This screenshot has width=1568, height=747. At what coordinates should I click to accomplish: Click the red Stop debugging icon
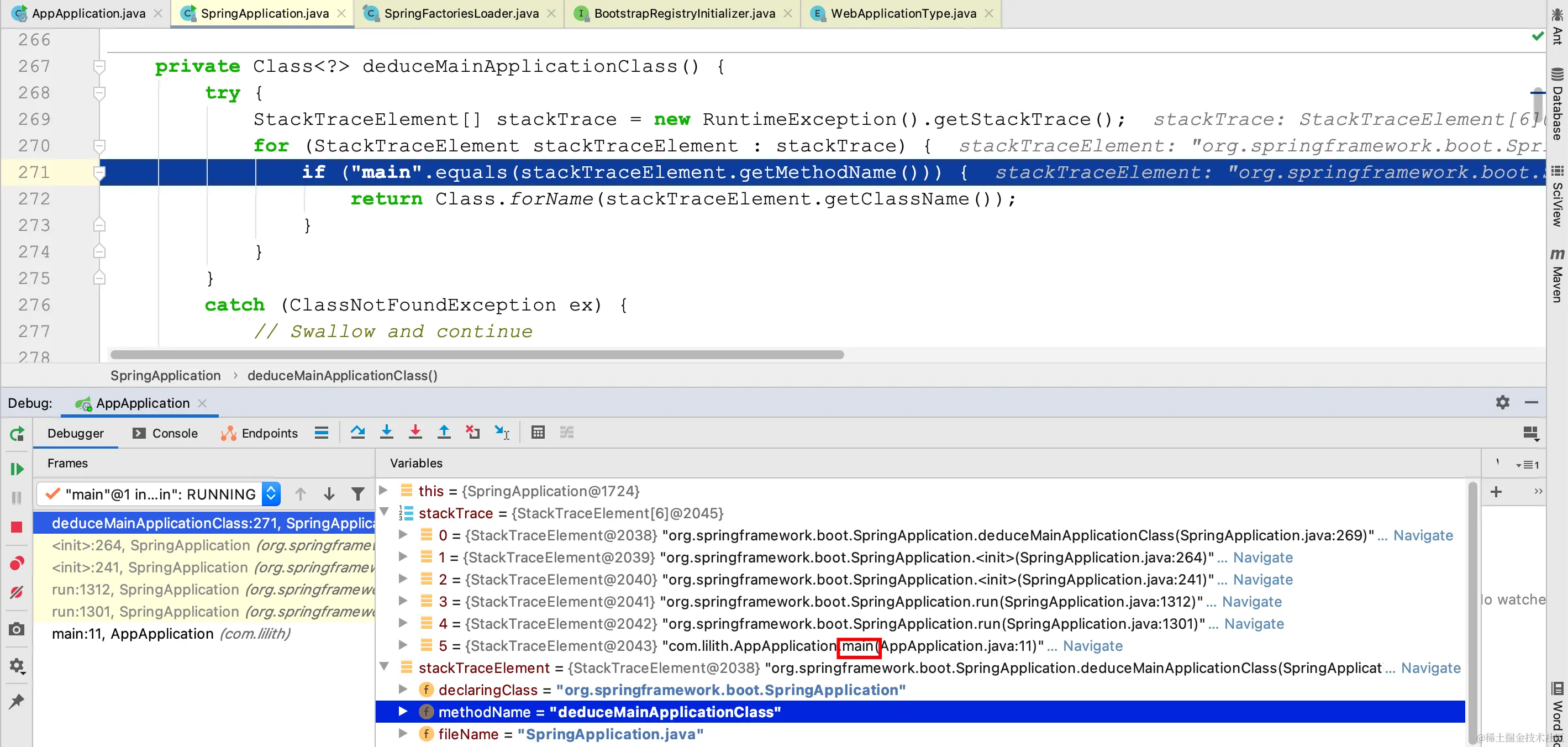point(17,527)
